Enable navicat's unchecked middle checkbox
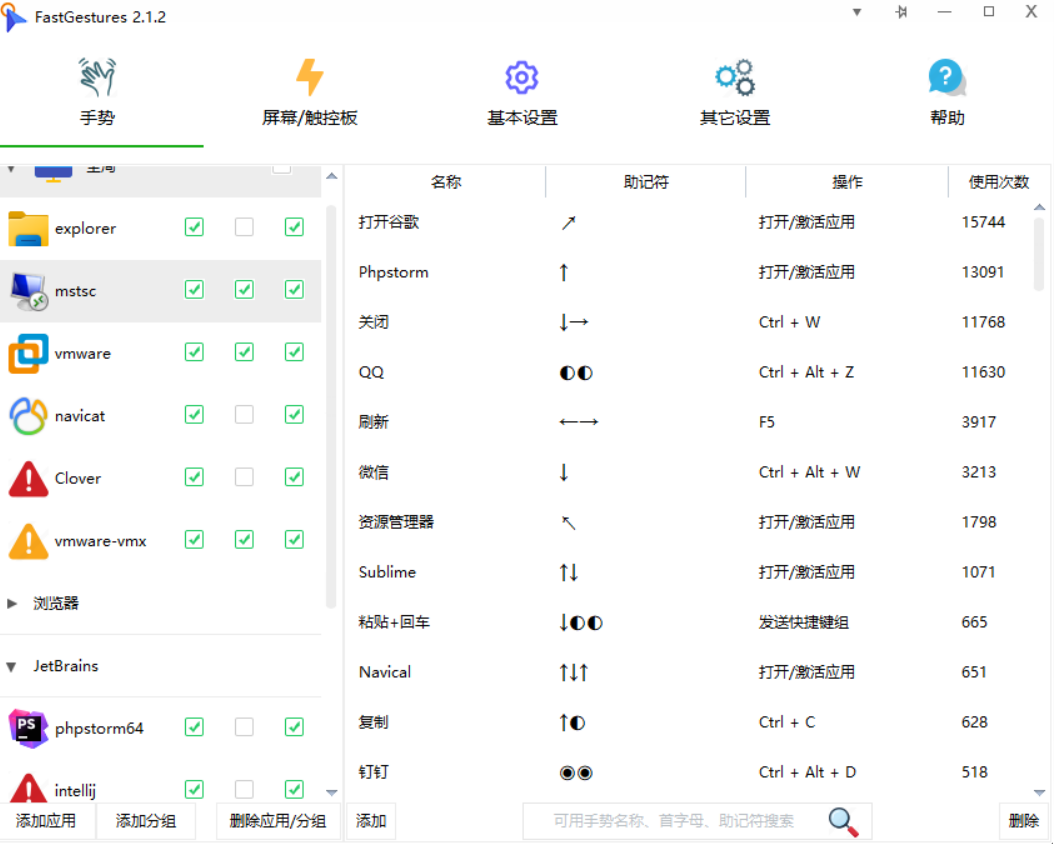1054x844 pixels. 244,415
